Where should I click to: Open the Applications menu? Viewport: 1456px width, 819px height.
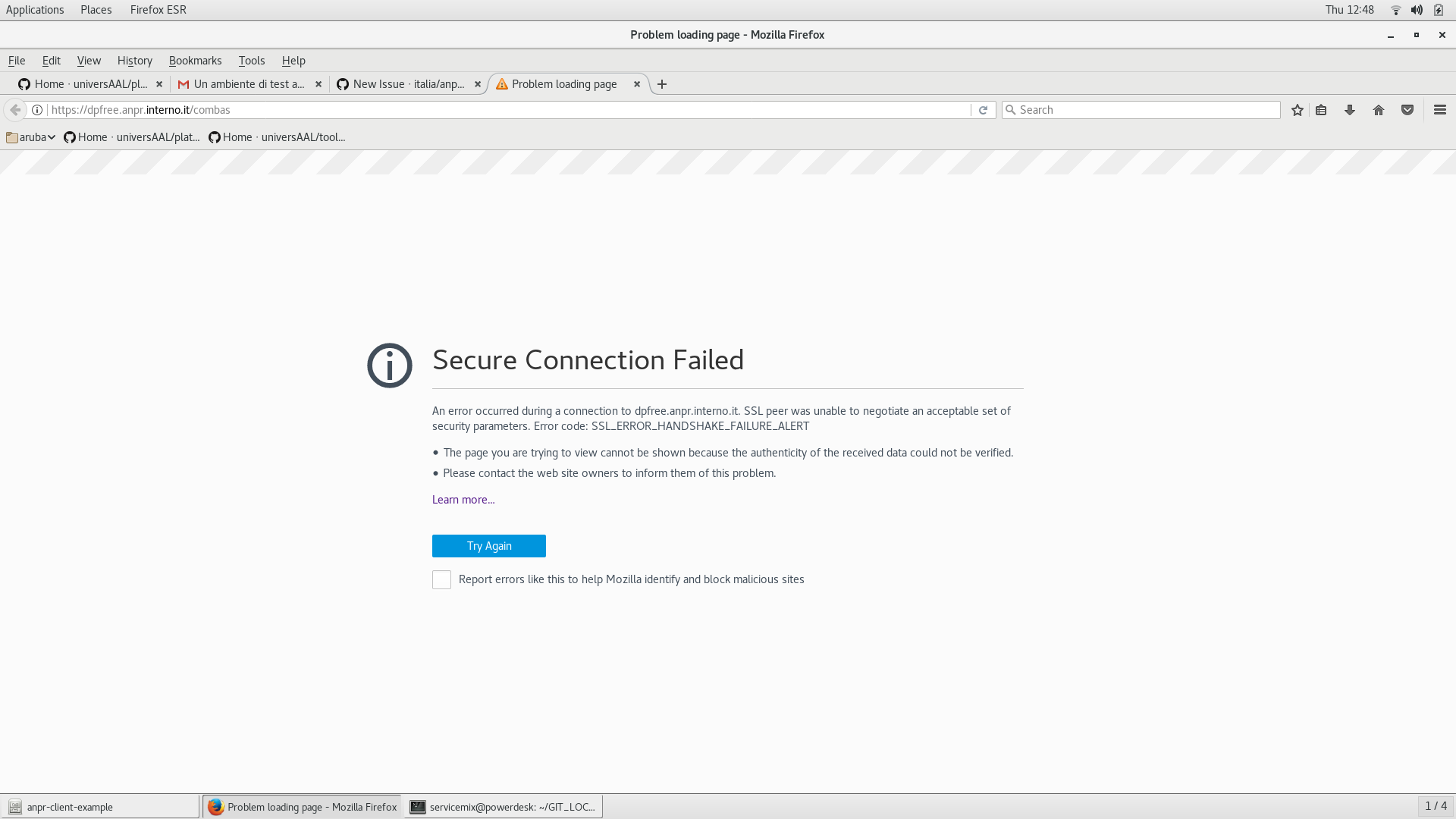tap(35, 9)
